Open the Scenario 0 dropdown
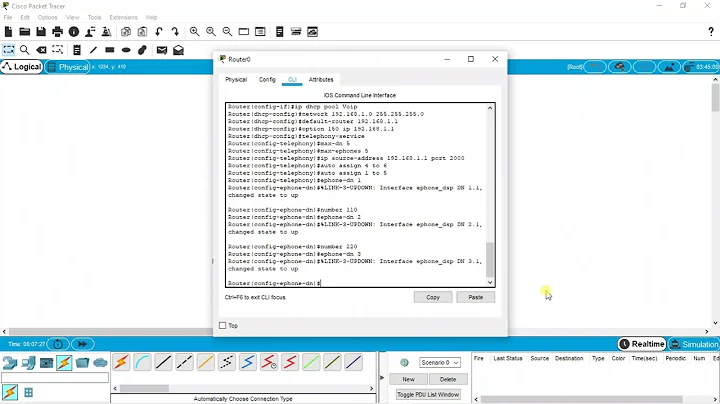The height and width of the screenshot is (404, 720). pos(439,362)
